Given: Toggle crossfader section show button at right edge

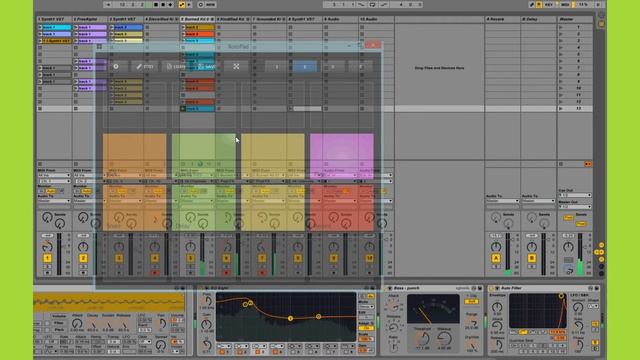Looking at the screenshot, I should 602,273.
